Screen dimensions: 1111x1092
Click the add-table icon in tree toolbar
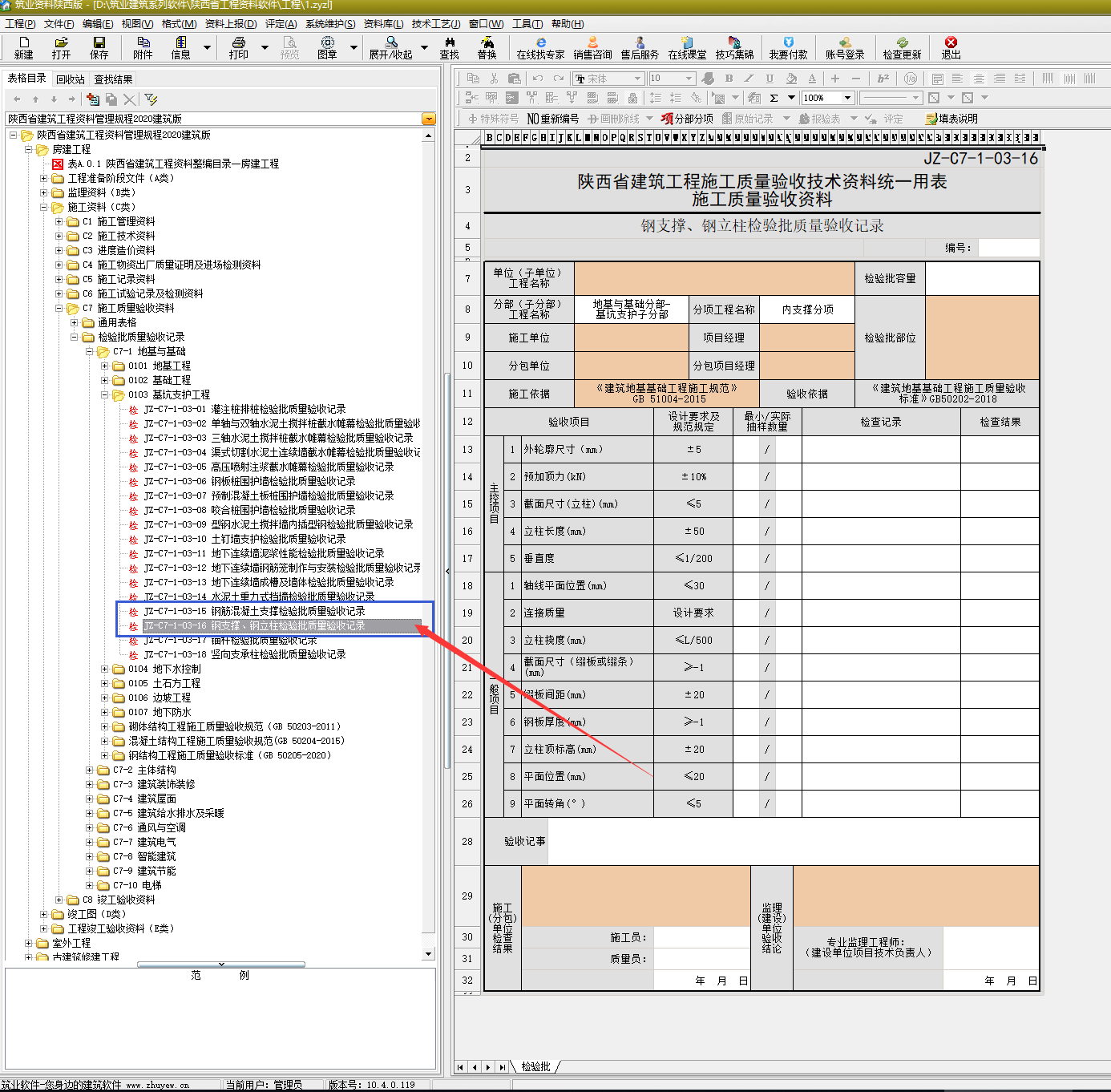[93, 99]
